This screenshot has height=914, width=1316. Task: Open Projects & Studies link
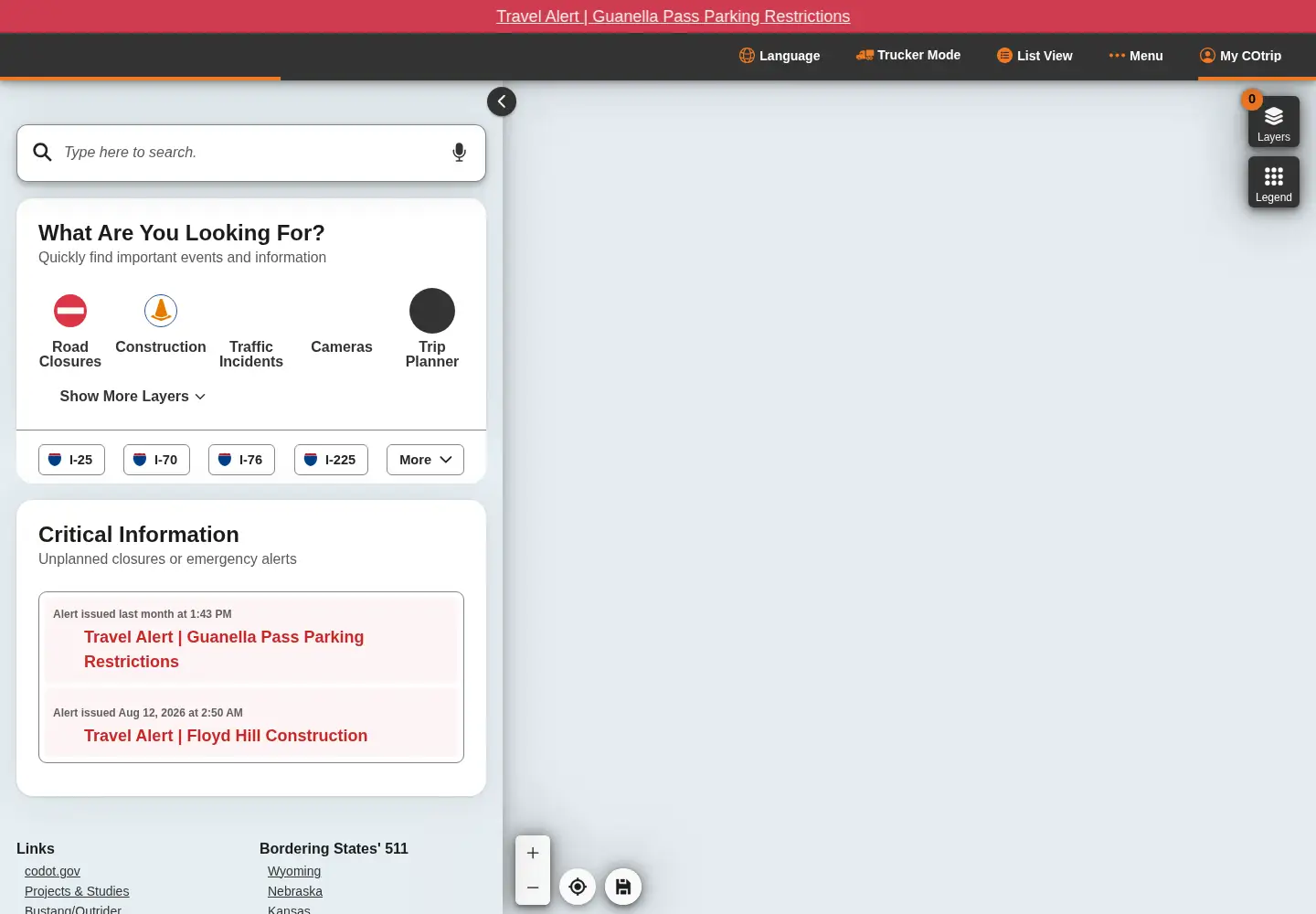click(77, 891)
